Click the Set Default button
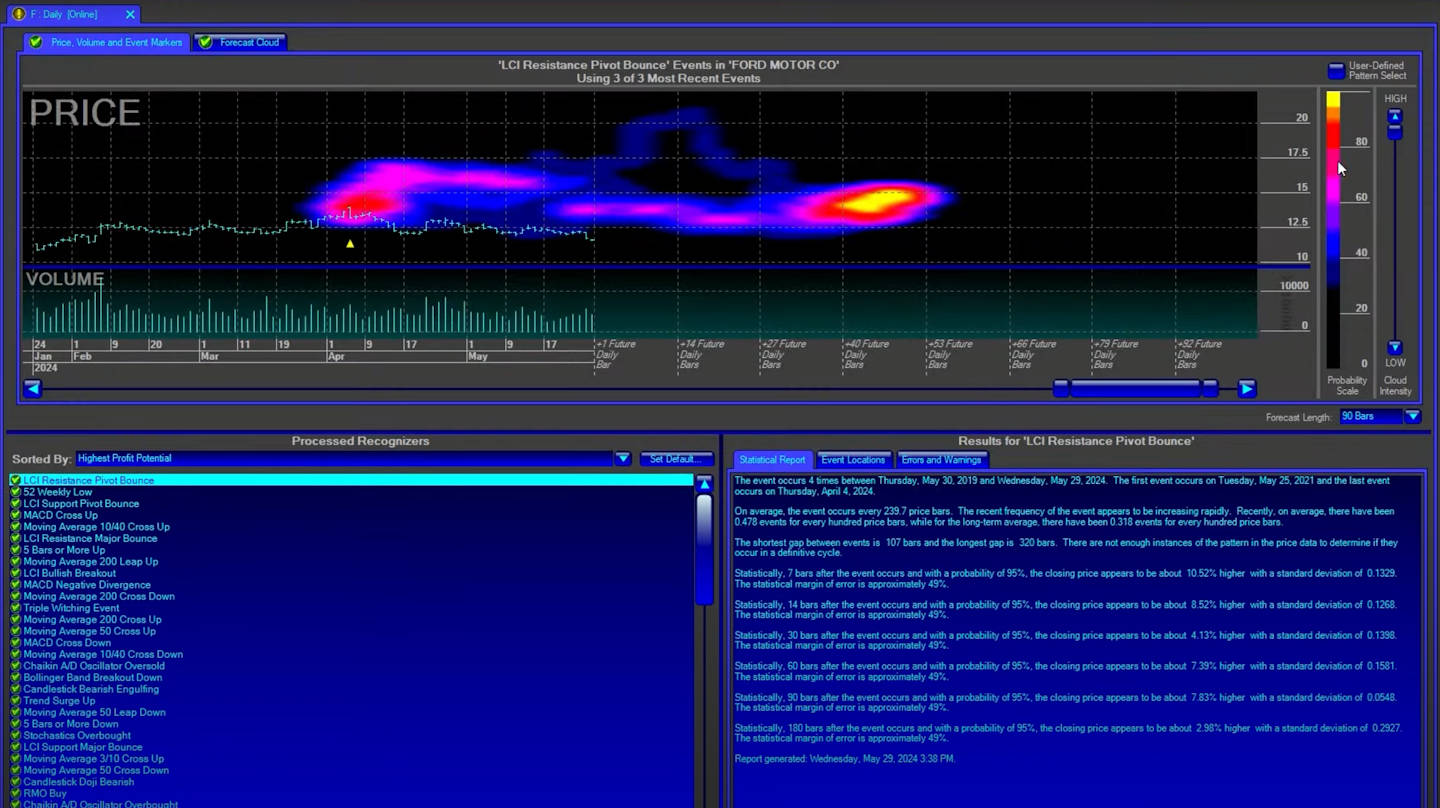 click(677, 458)
